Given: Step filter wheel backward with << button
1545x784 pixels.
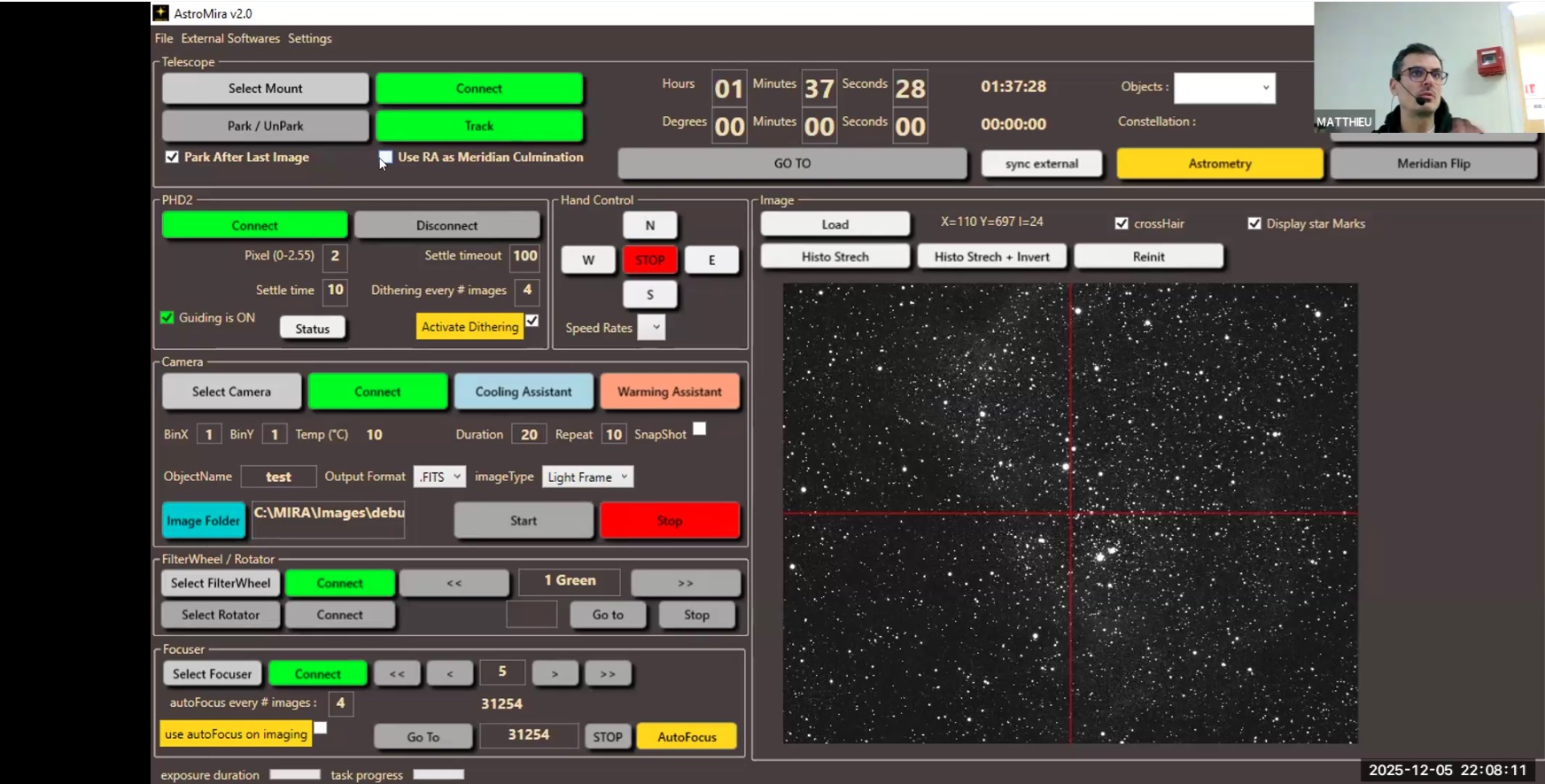Looking at the screenshot, I should click(x=454, y=583).
